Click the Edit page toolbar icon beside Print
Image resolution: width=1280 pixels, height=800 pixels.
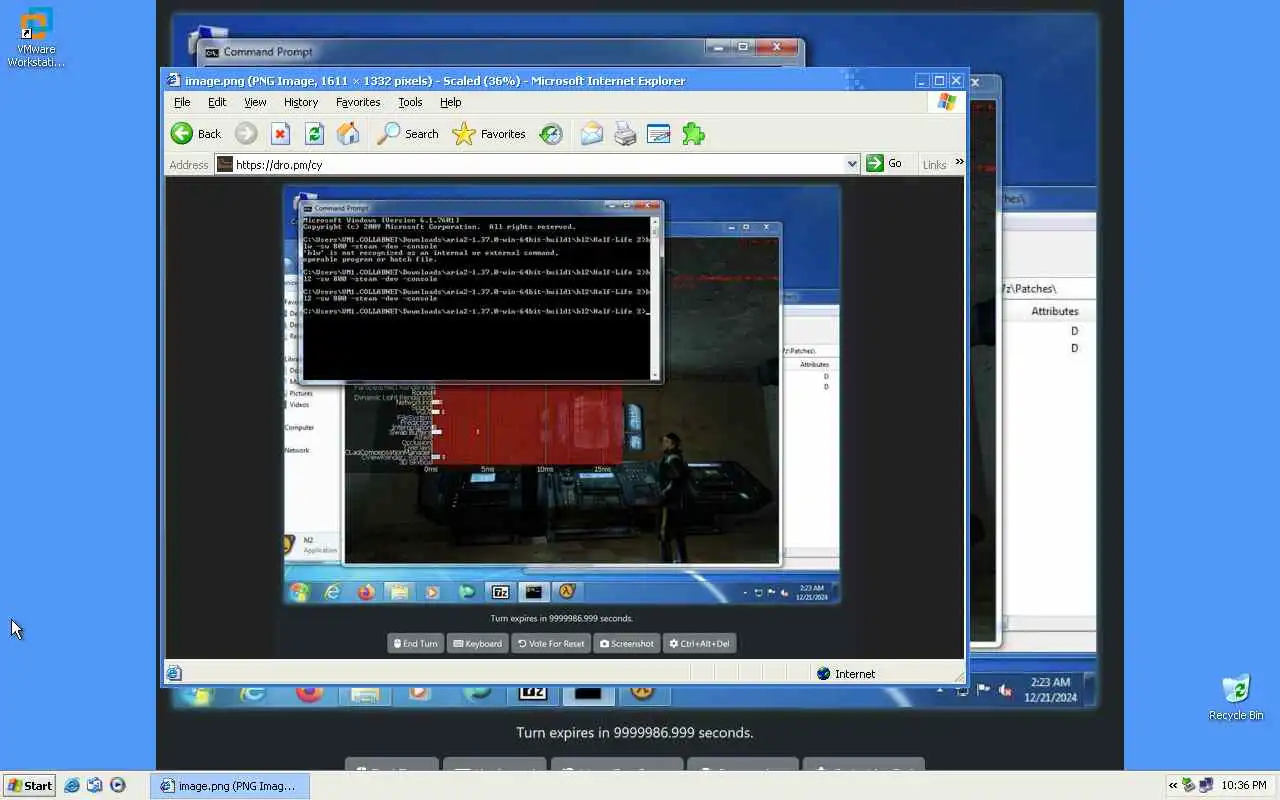coord(658,134)
